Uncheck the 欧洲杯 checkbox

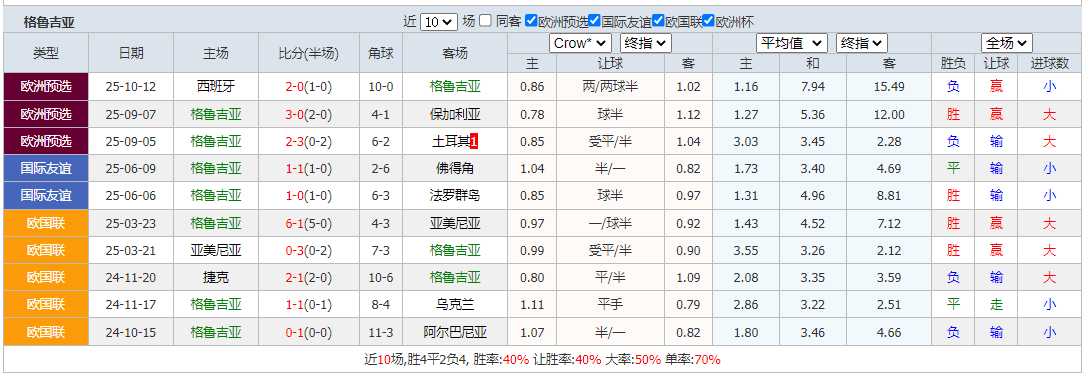708,21
